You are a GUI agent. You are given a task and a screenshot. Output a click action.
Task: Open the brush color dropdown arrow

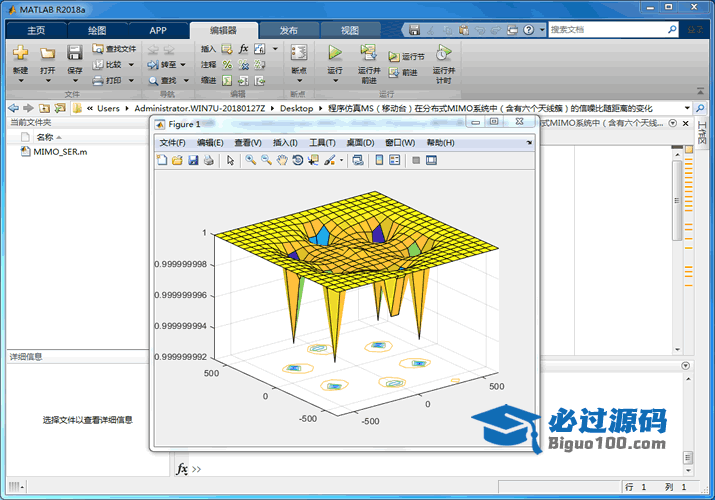341,160
